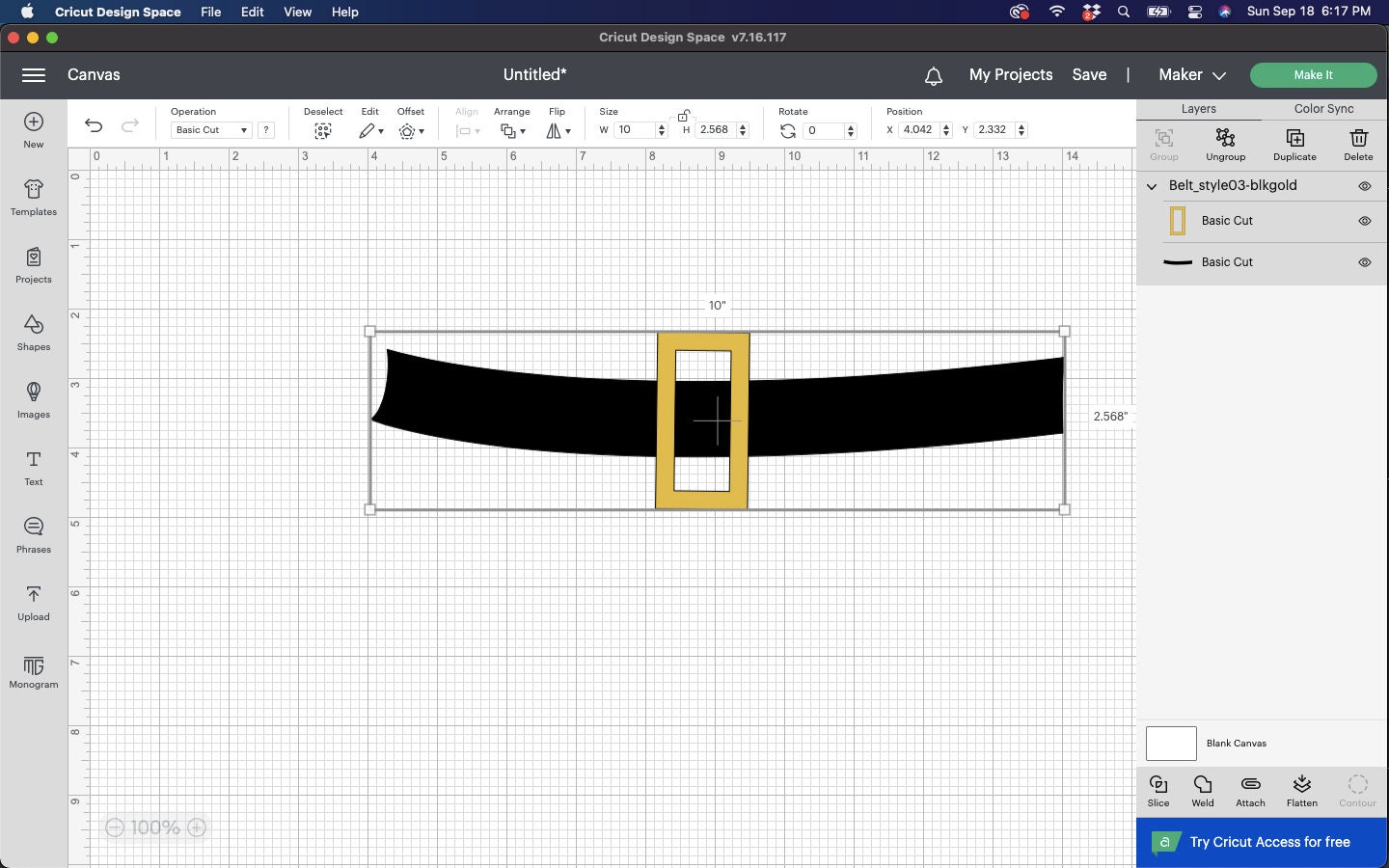The width and height of the screenshot is (1389, 868).
Task: Select the Slice tool
Action: coord(1157,791)
